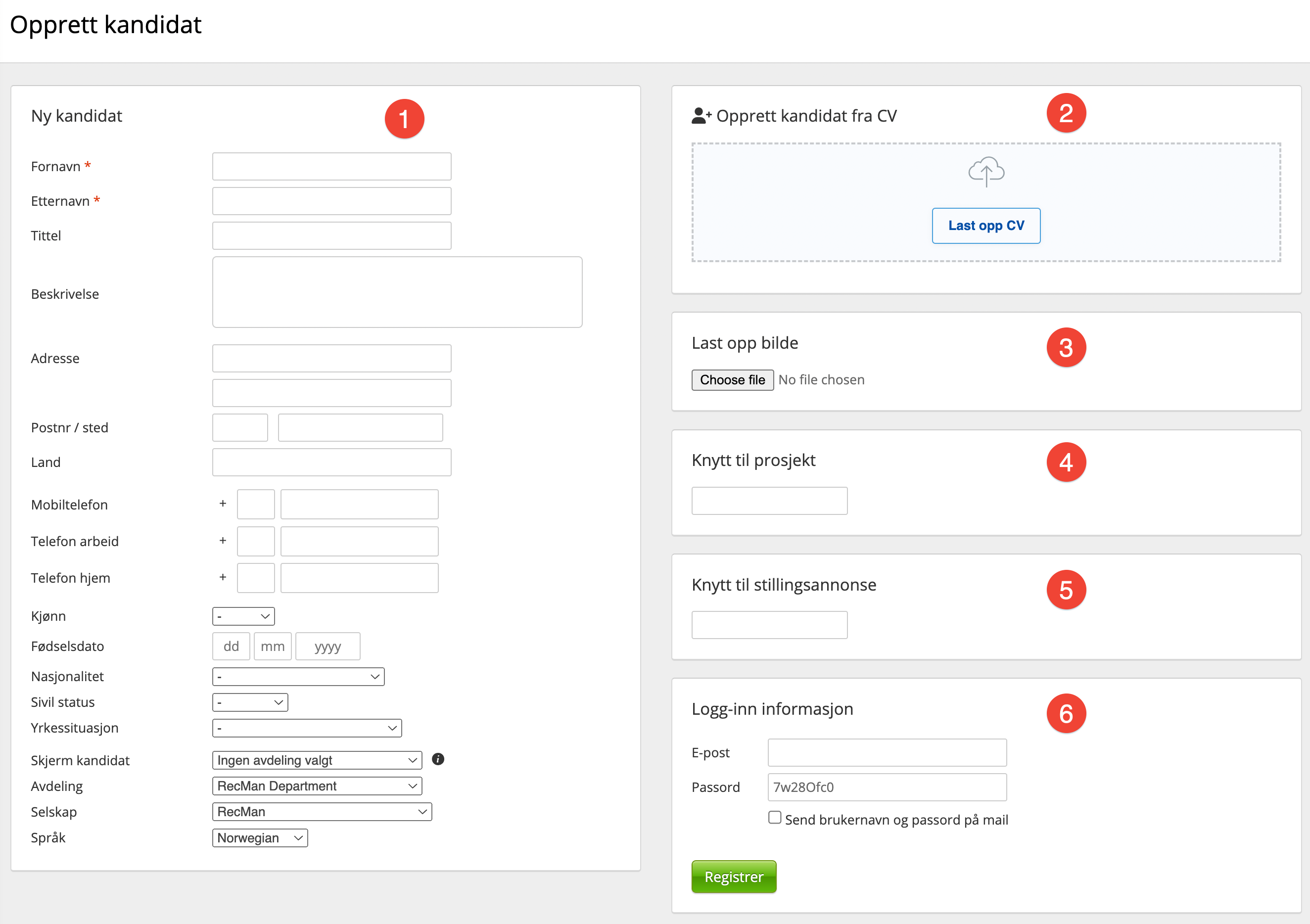
Task: Click the add-person icon by Opprett kandidat
Action: point(701,116)
